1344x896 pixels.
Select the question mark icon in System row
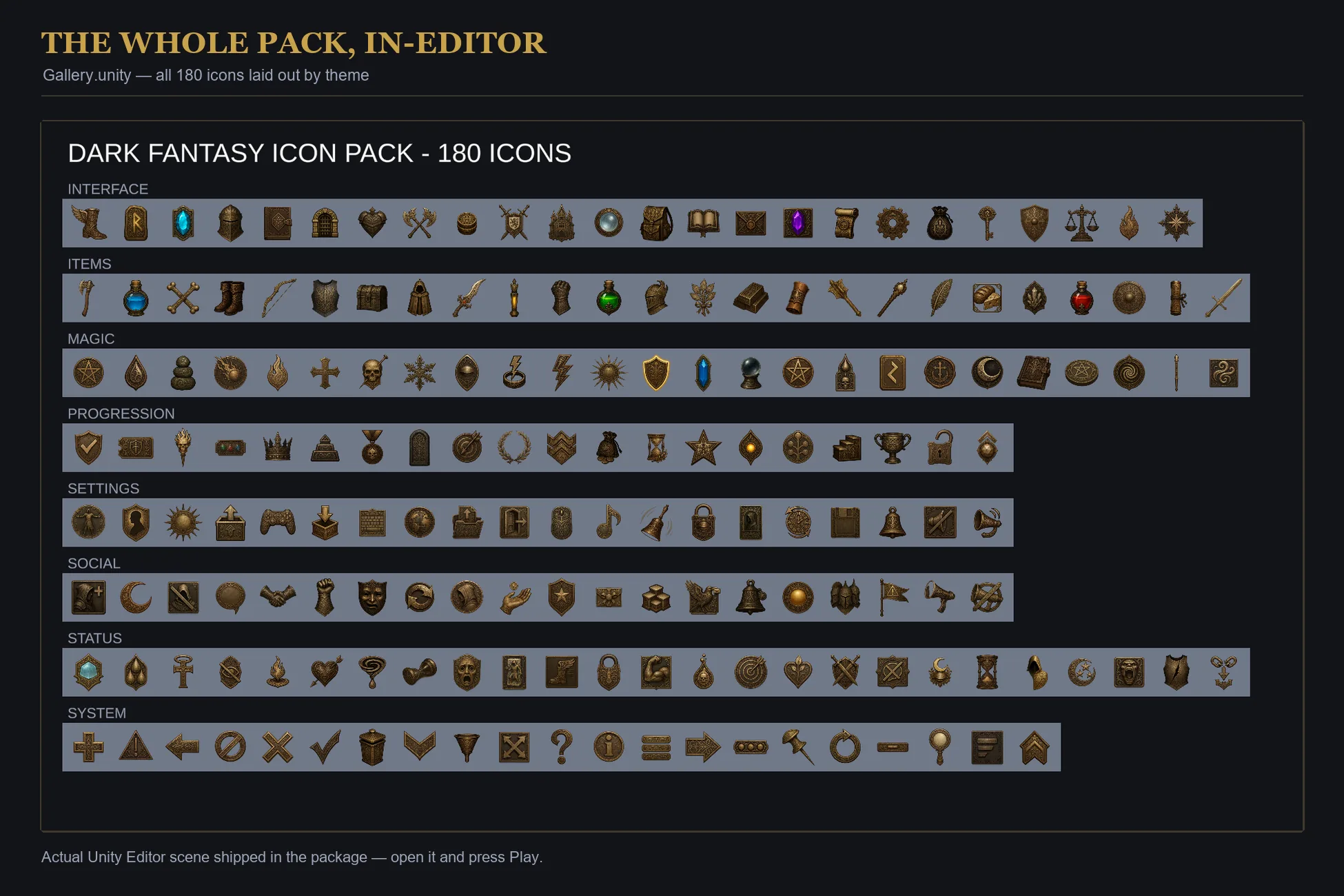(562, 747)
